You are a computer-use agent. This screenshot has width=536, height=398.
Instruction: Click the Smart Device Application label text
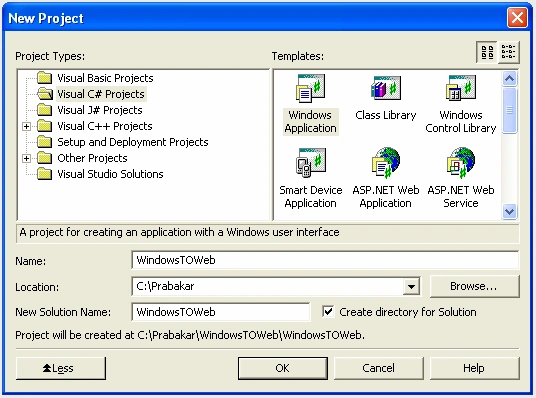coord(310,197)
